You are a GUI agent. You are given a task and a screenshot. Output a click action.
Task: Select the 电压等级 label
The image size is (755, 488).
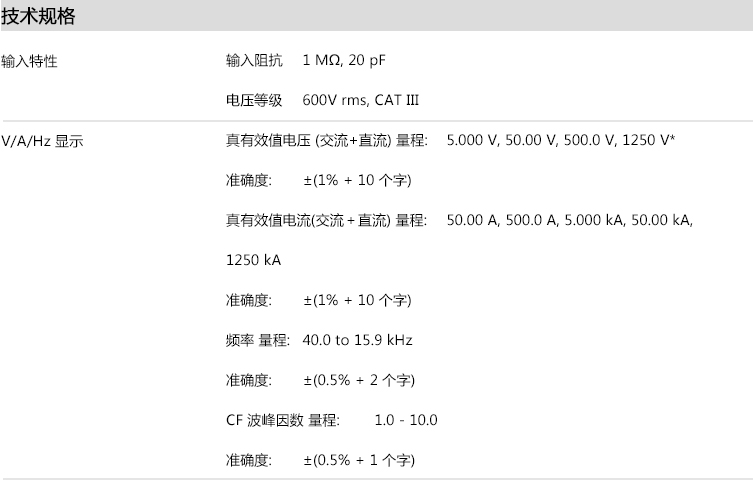(254, 101)
